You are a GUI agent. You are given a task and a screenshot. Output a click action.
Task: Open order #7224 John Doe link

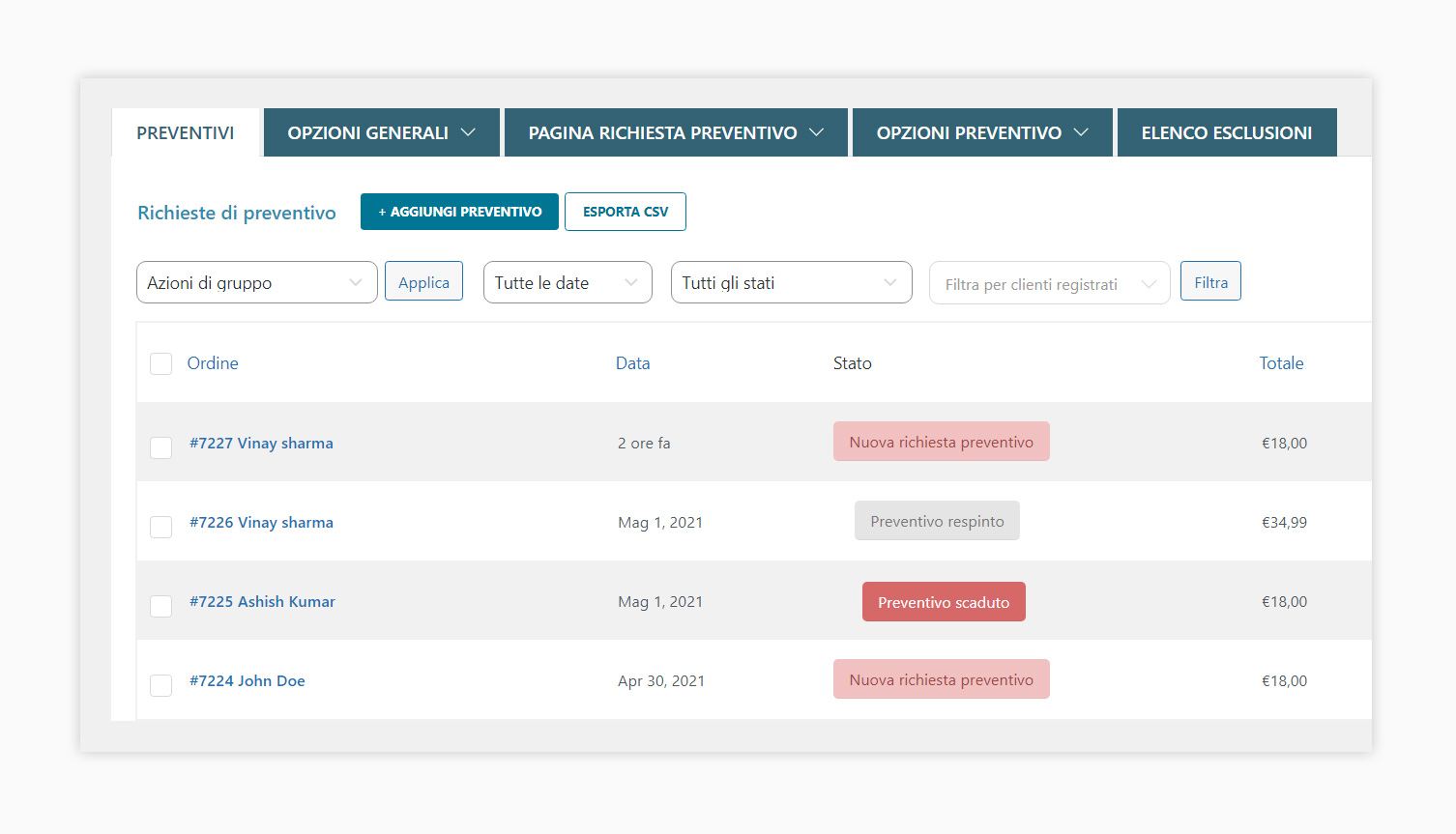pos(248,680)
